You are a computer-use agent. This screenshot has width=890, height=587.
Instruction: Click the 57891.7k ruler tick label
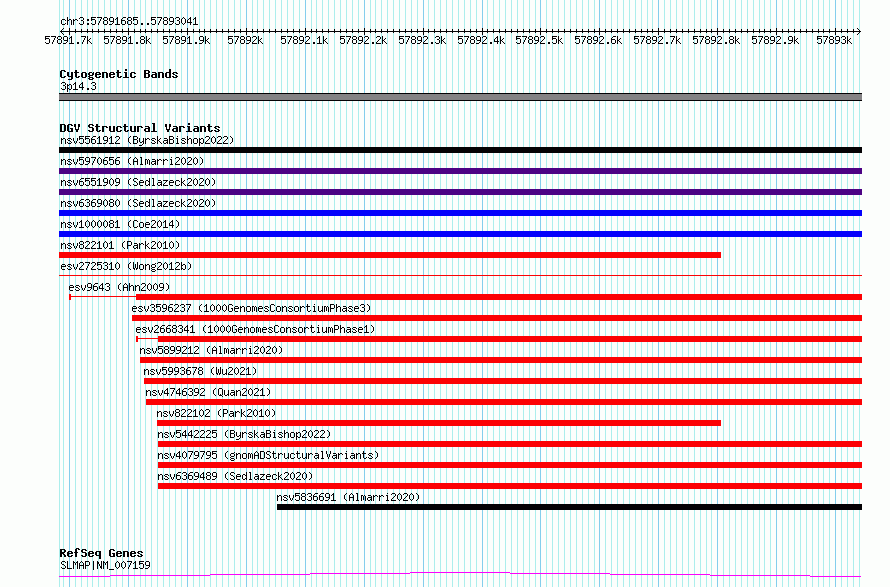click(x=68, y=40)
